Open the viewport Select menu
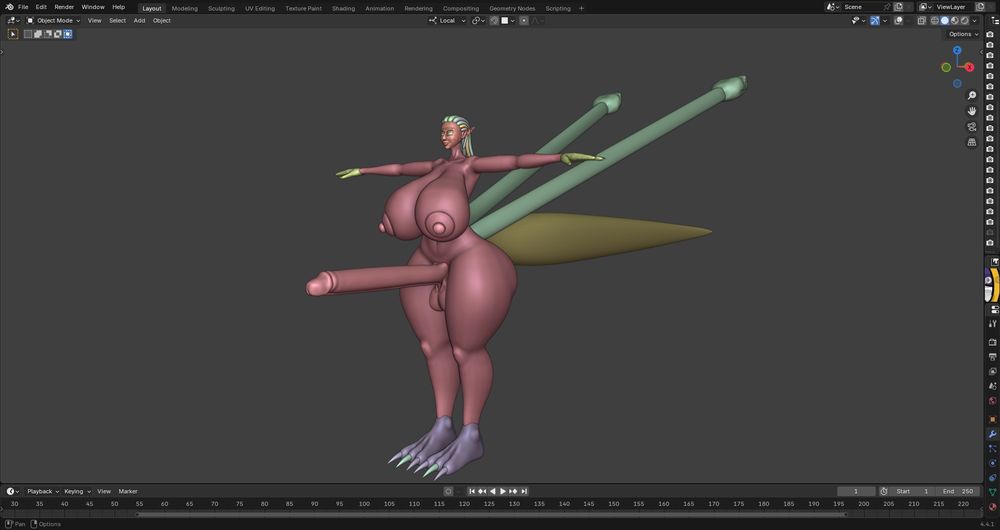 coord(117,20)
